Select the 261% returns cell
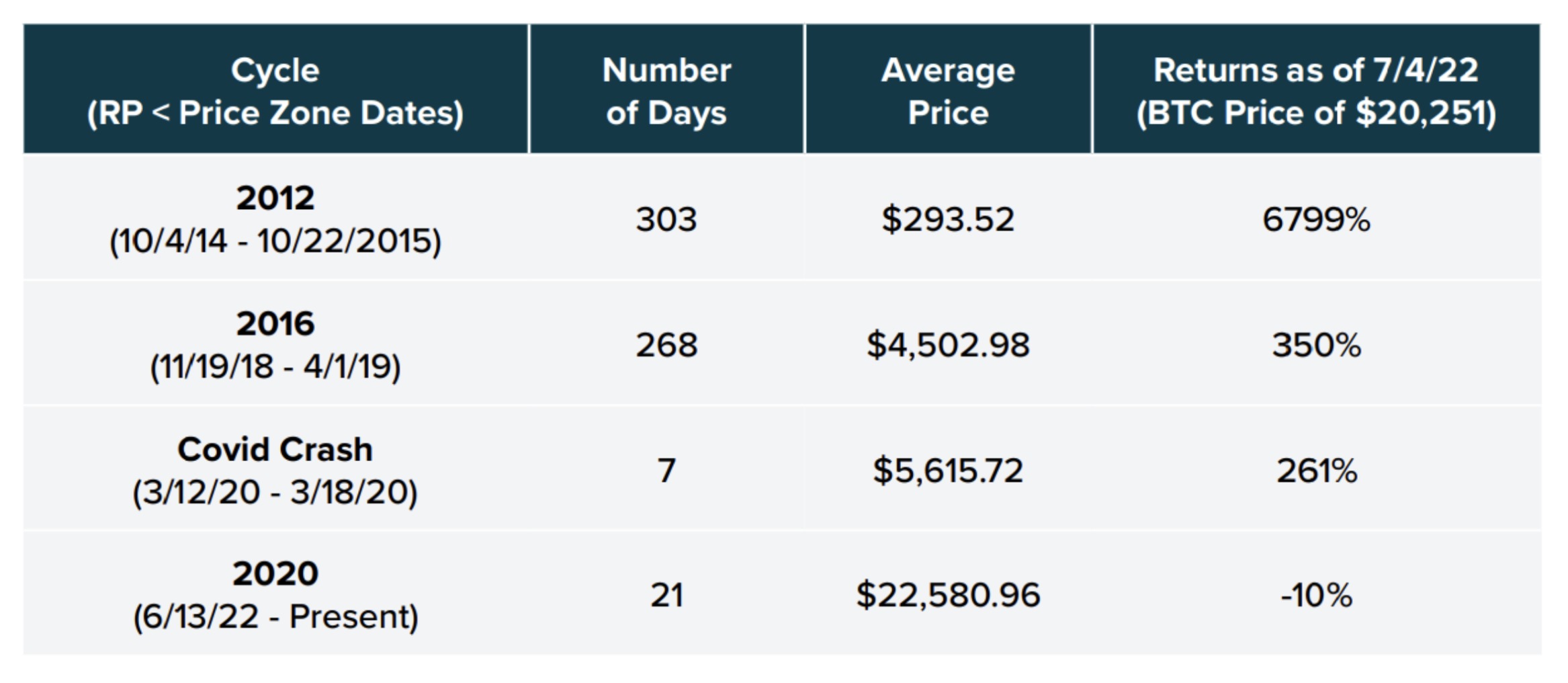Image resolution: width=1568 pixels, height=683 pixels. coord(1316,470)
